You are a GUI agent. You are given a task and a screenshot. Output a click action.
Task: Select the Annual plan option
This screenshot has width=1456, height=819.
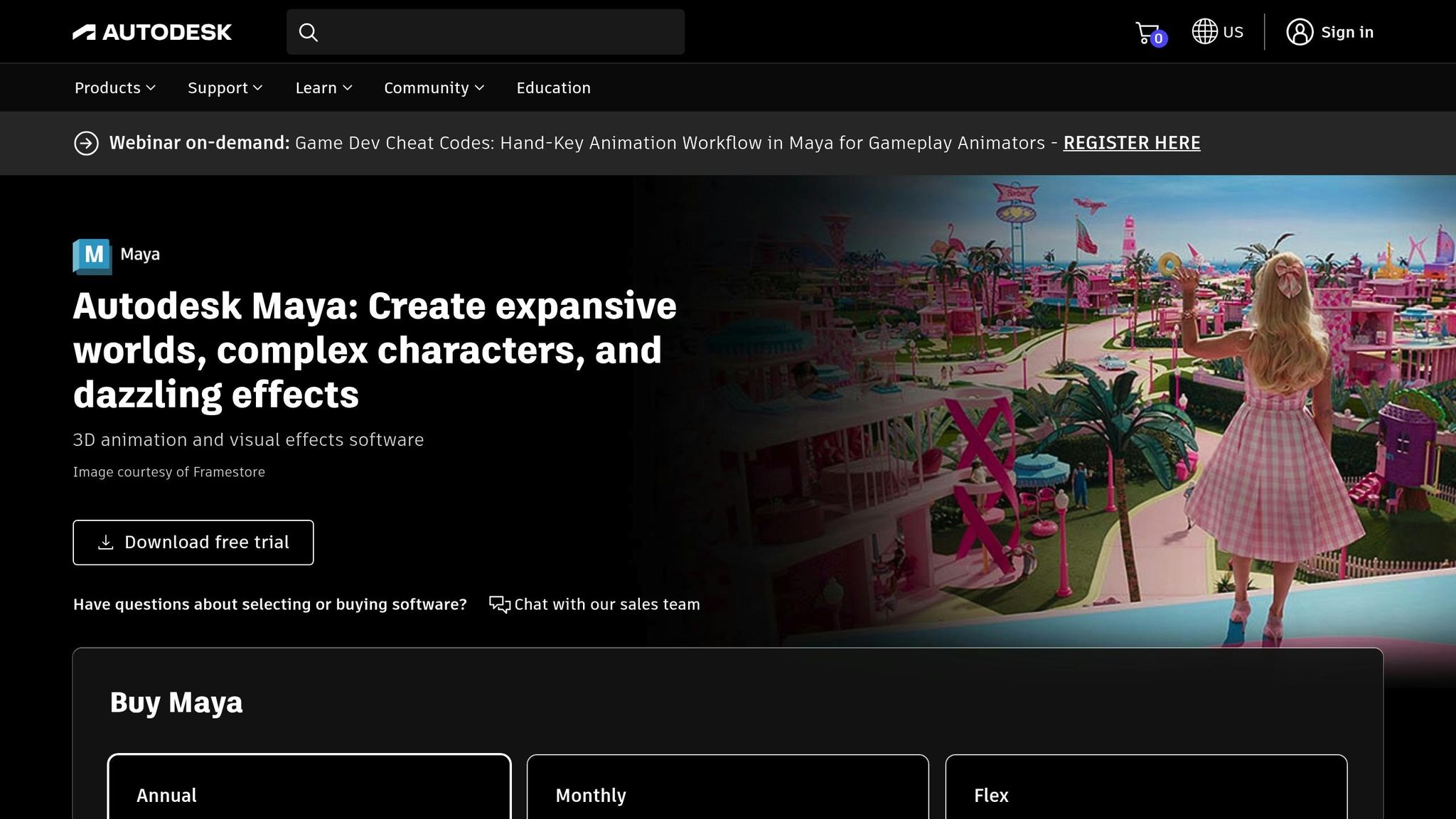point(309,786)
